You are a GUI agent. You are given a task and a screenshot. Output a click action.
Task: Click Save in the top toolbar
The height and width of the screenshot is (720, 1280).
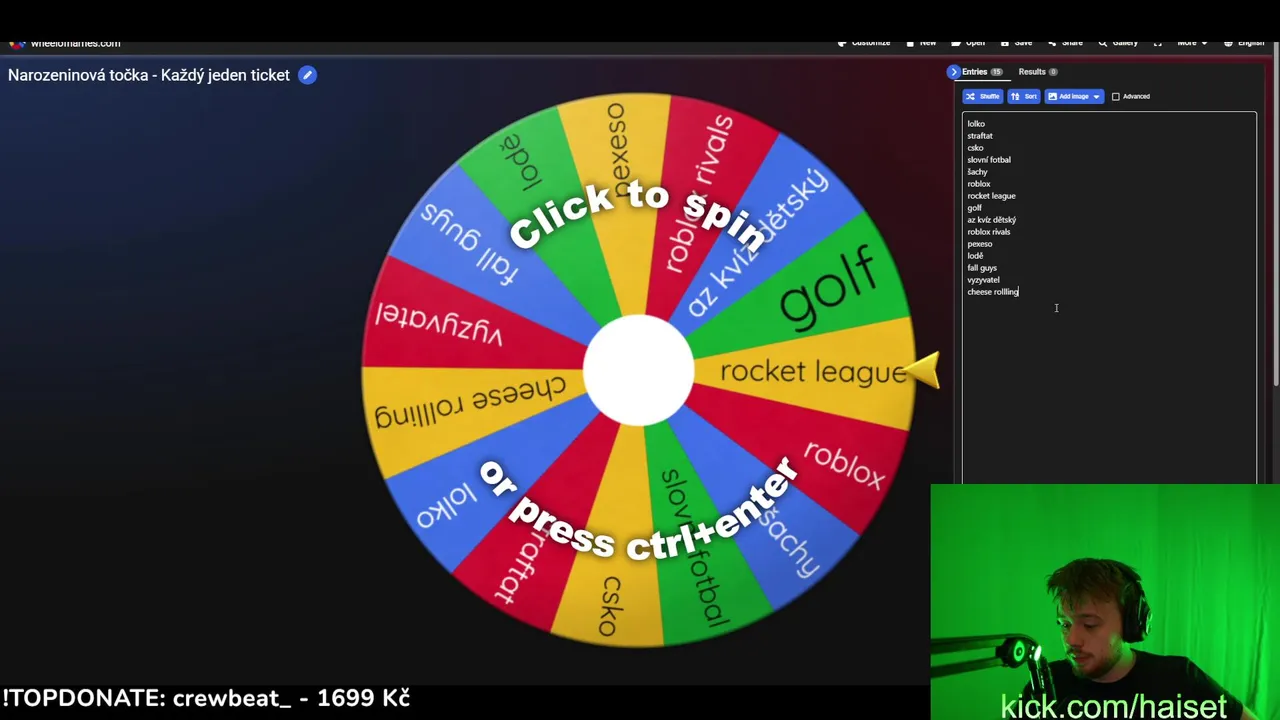click(x=1016, y=43)
